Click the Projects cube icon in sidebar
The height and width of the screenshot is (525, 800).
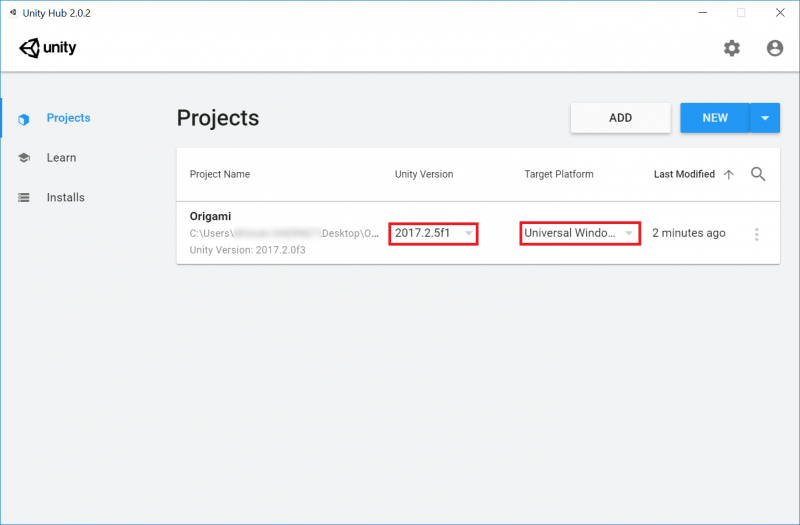tap(23, 119)
